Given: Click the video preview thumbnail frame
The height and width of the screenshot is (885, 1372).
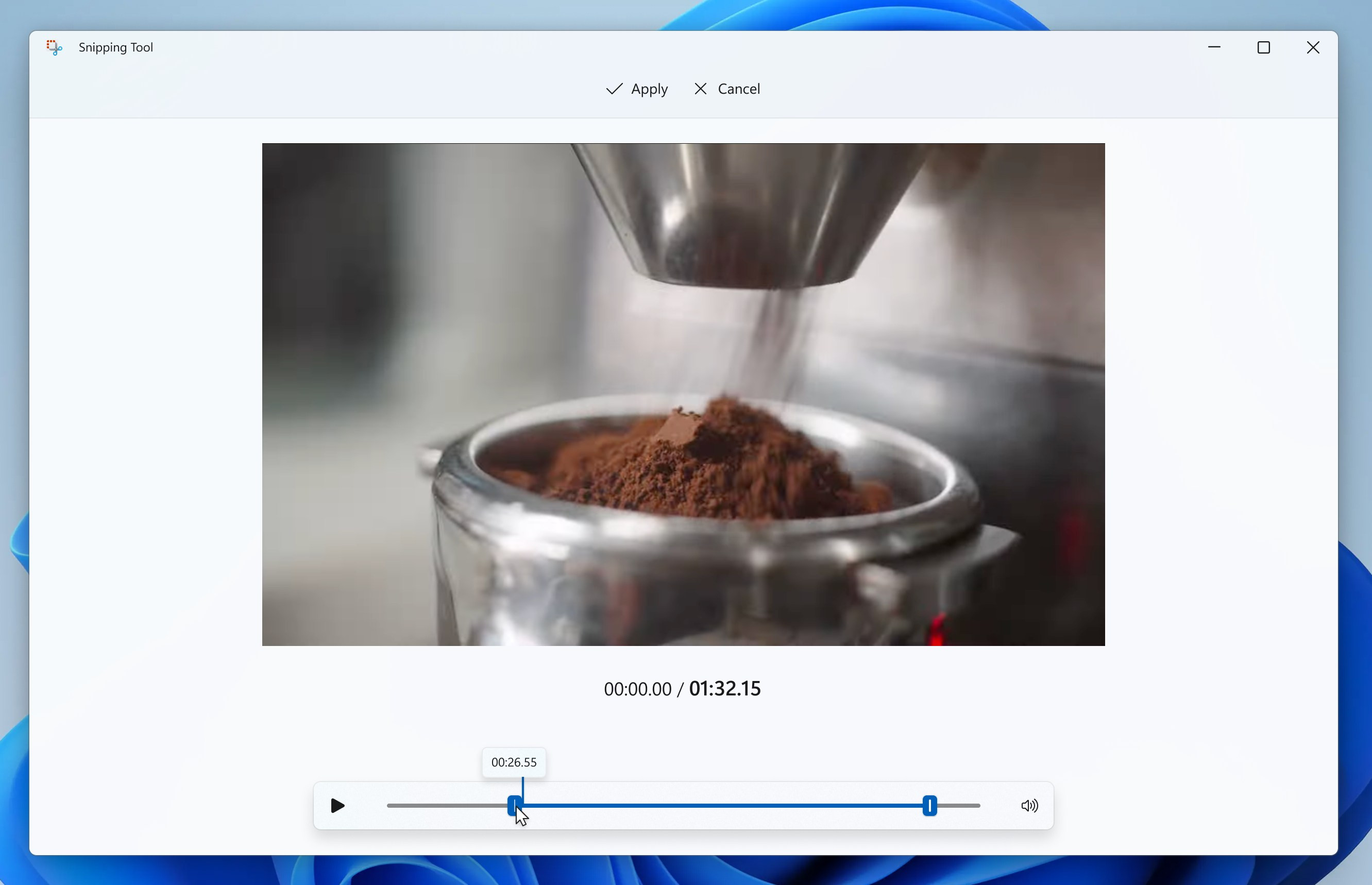Looking at the screenshot, I should 683,394.
